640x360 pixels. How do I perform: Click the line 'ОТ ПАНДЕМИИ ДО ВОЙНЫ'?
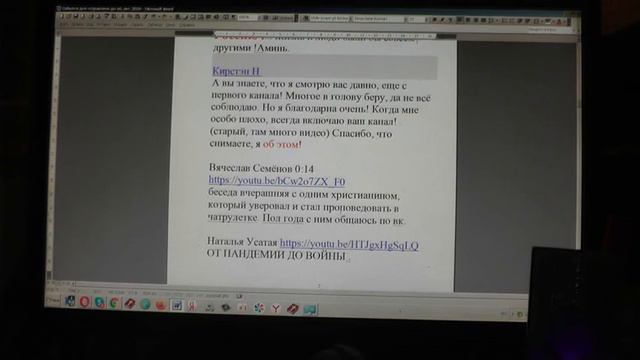pyautogui.click(x=276, y=255)
